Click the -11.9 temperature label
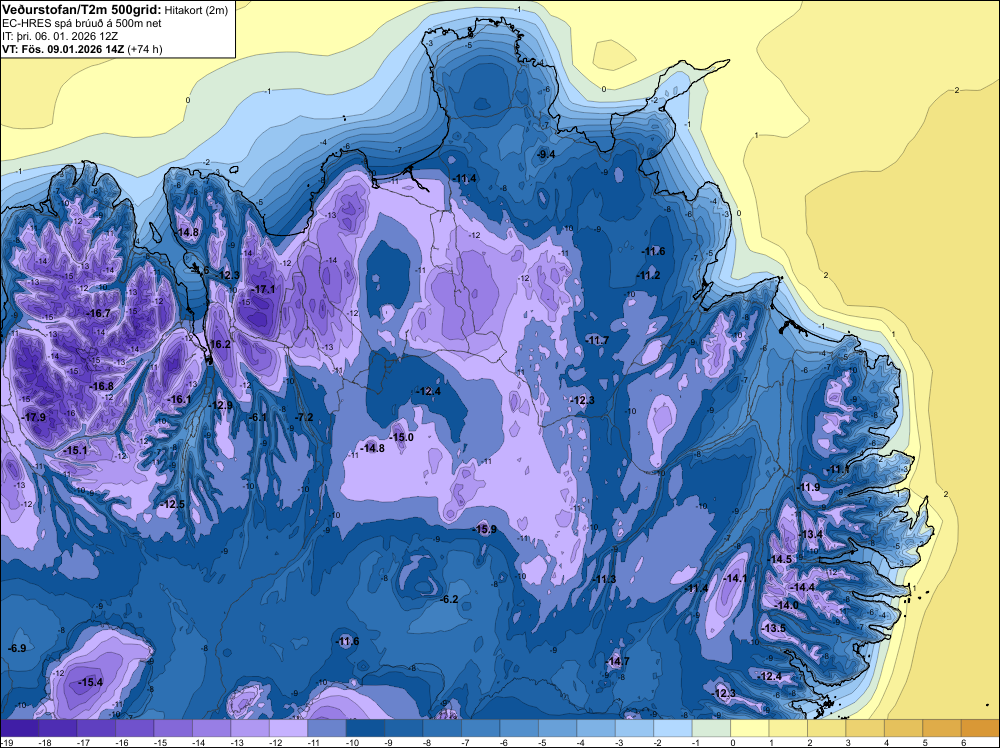 click(x=808, y=487)
